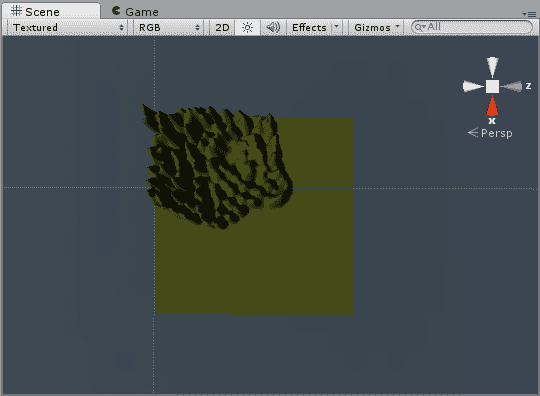540x396 pixels.
Task: Open the panel options menu icon
Action: (529, 14)
